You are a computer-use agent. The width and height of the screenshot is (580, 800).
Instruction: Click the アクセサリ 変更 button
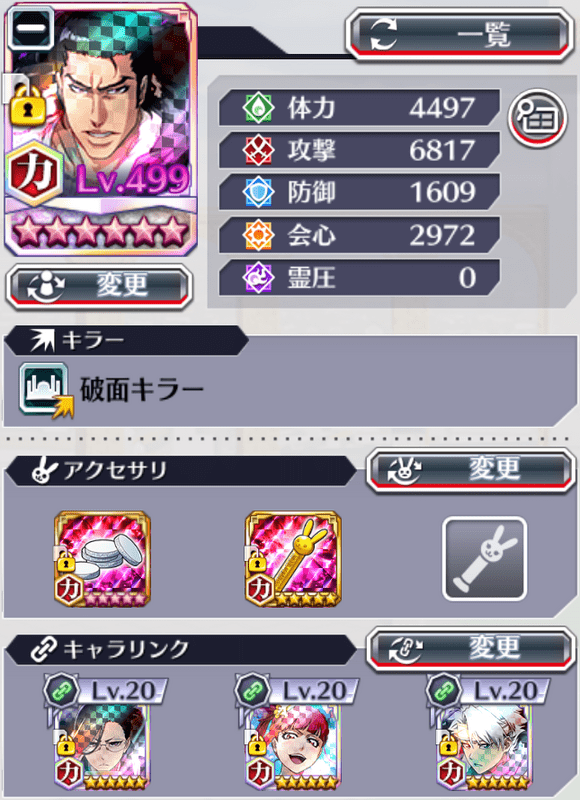(471, 470)
